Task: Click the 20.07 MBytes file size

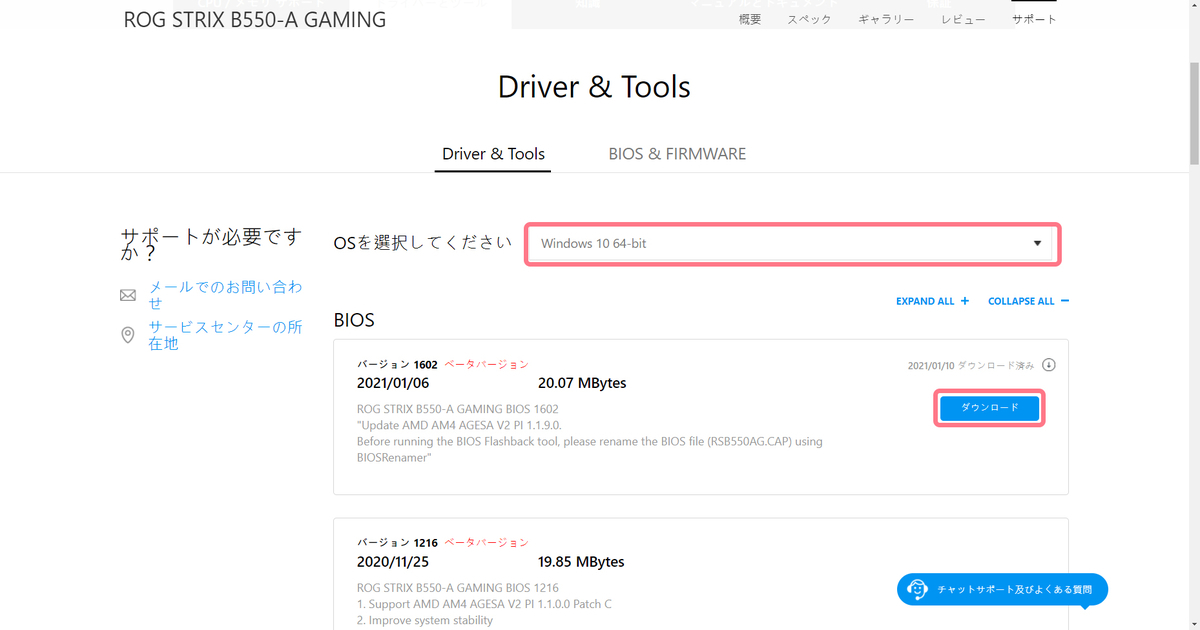Action: point(582,383)
